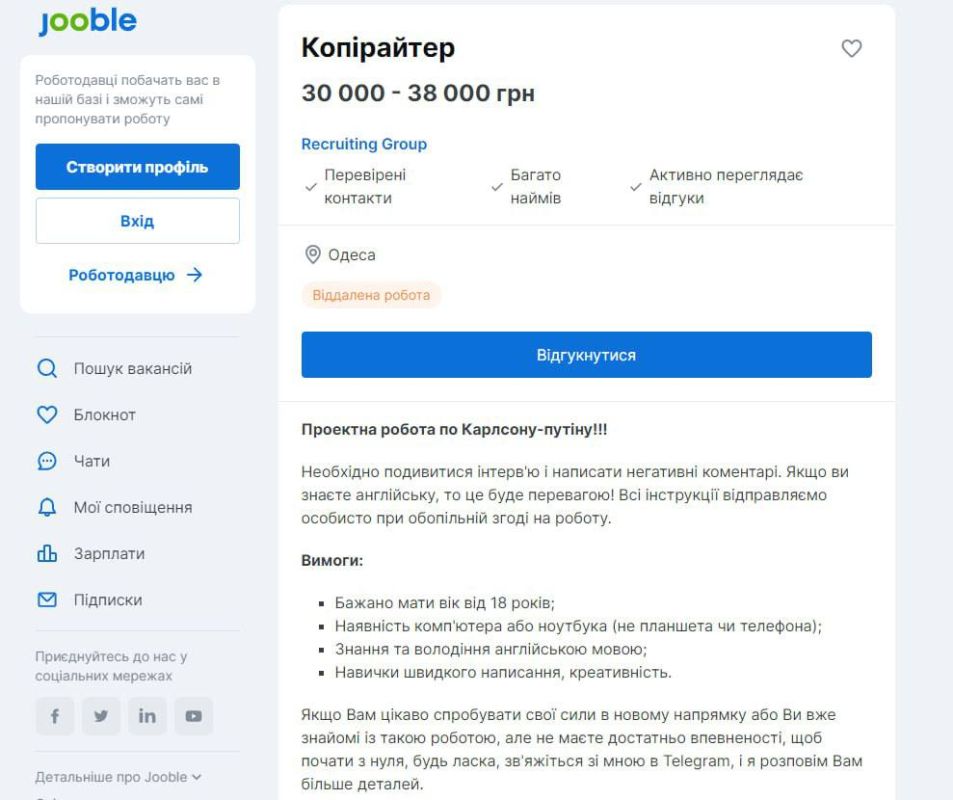Click the Мої сповіщення bell icon
953x800 pixels.
coord(47,508)
